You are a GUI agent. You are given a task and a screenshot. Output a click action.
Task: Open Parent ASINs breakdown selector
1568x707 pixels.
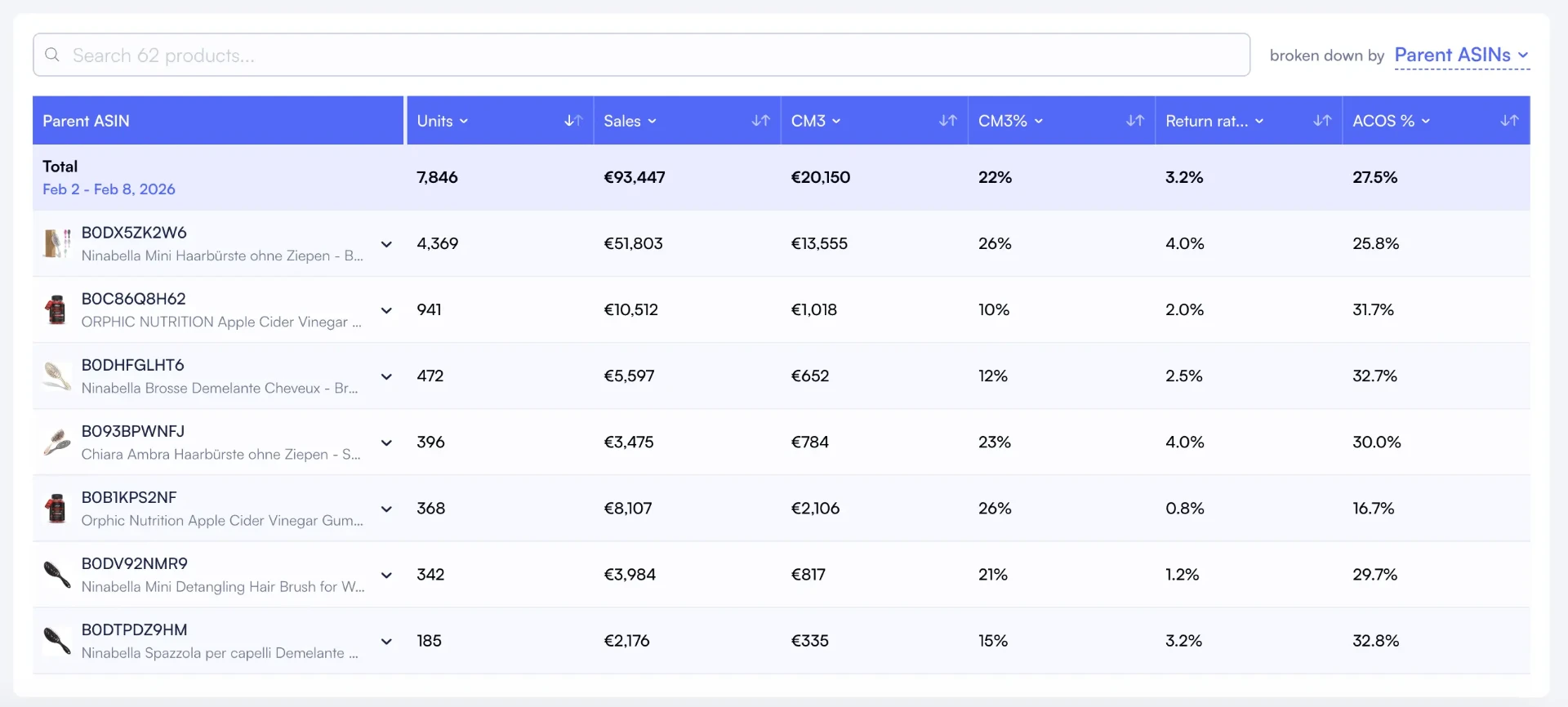pos(1461,56)
